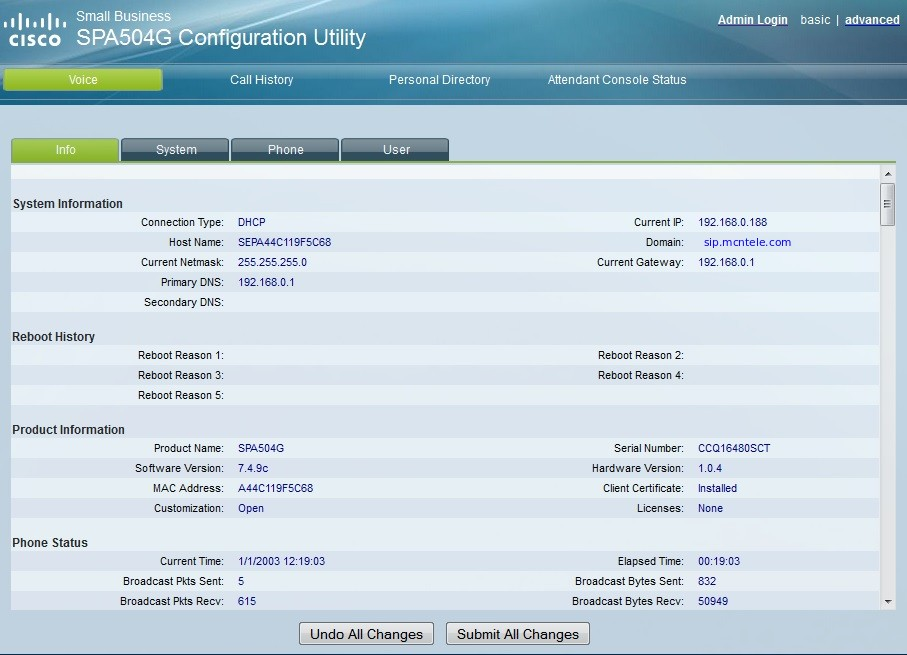This screenshot has width=907, height=655.
Task: Click SPA504G Configuration Utility title
Action: coord(221,38)
